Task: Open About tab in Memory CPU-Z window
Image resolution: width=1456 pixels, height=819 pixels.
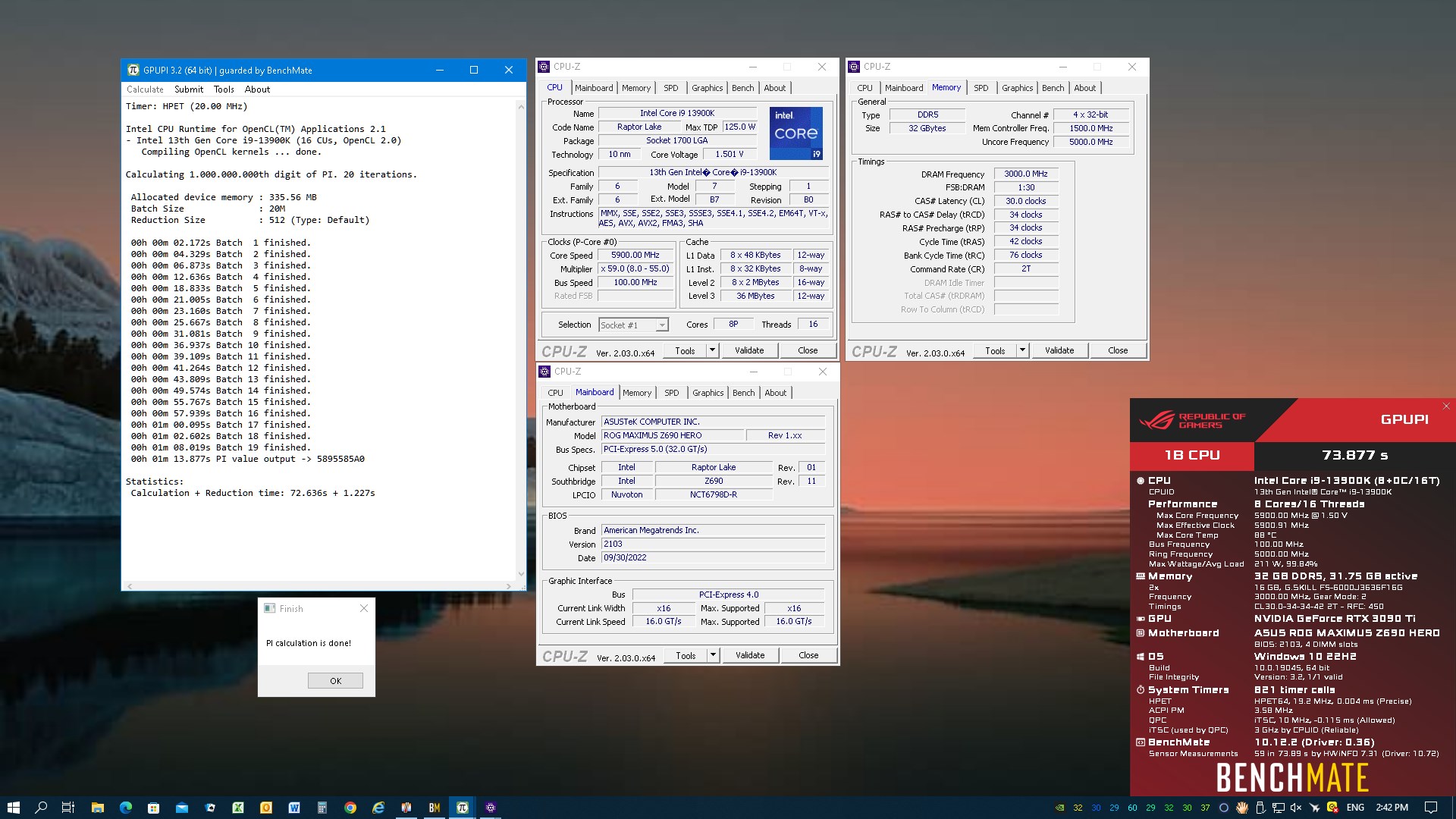Action: (x=1084, y=88)
